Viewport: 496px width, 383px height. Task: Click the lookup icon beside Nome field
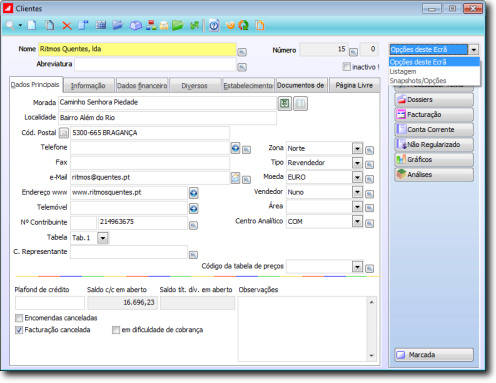point(242,52)
